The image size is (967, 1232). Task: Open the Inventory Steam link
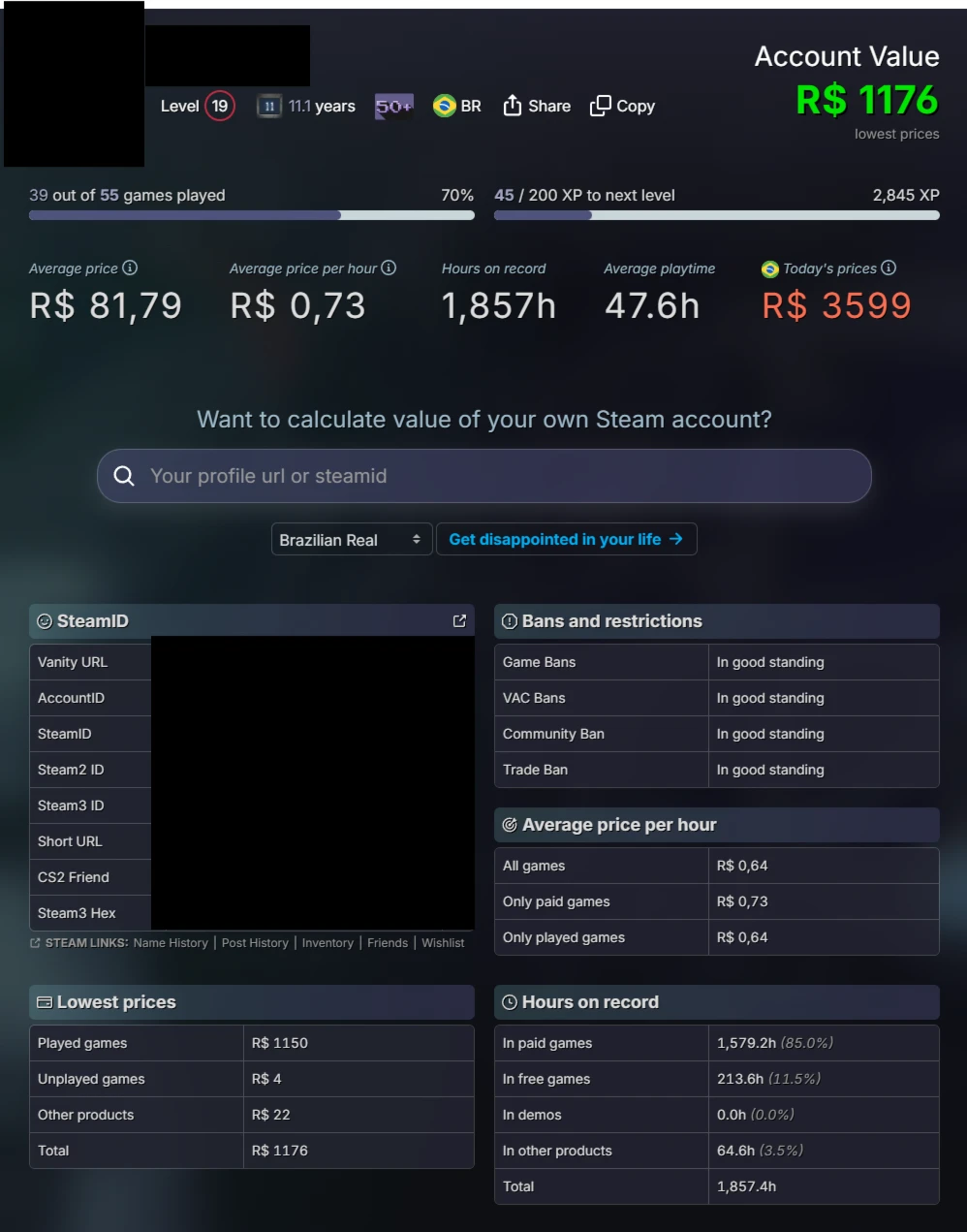pos(328,942)
